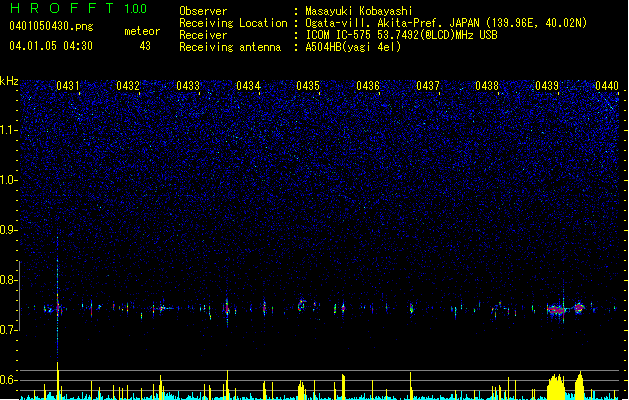Click the HROFFT 1.0.0 title text
The height and width of the screenshot is (400, 629).
click(x=78, y=8)
